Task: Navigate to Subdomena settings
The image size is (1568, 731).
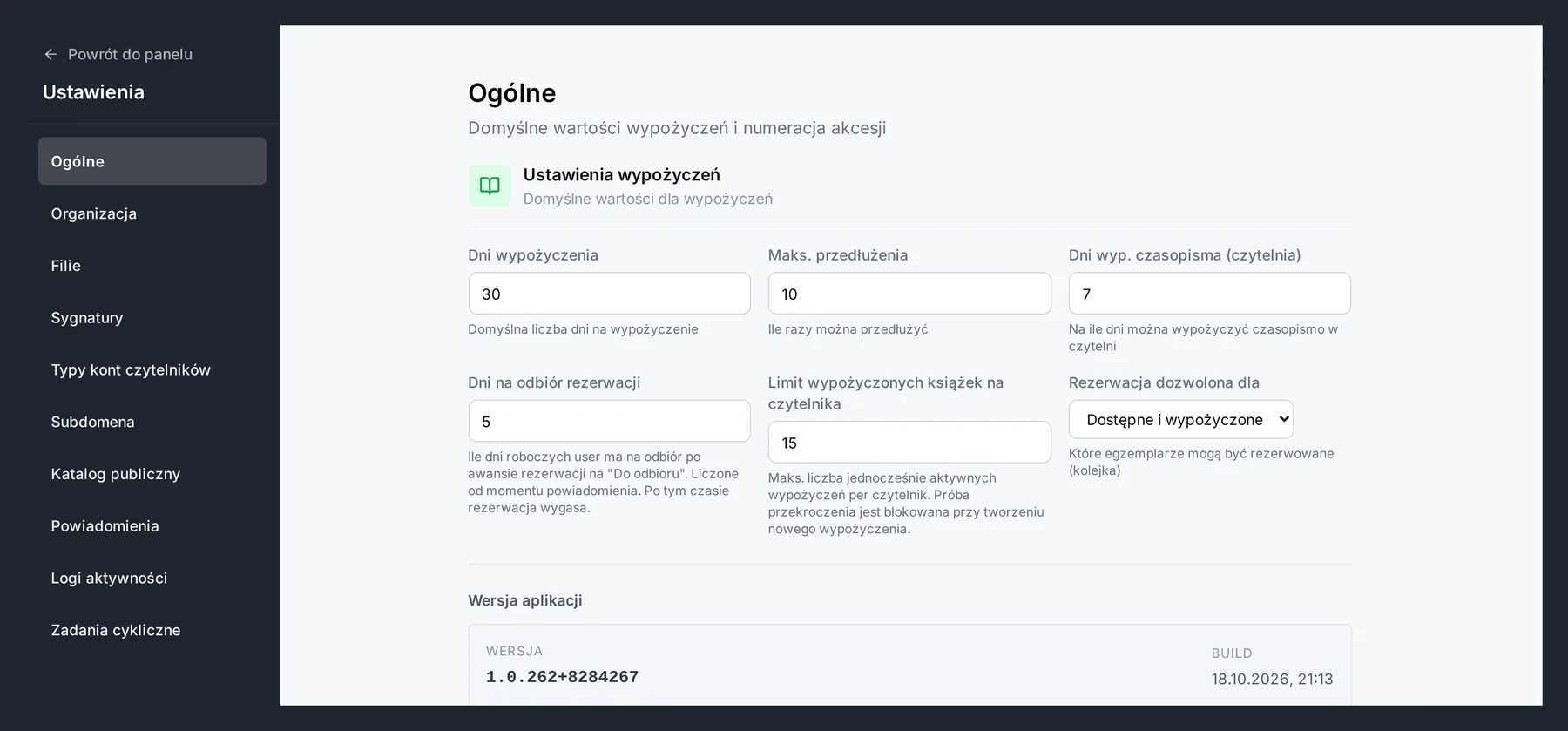Action: pyautogui.click(x=152, y=422)
